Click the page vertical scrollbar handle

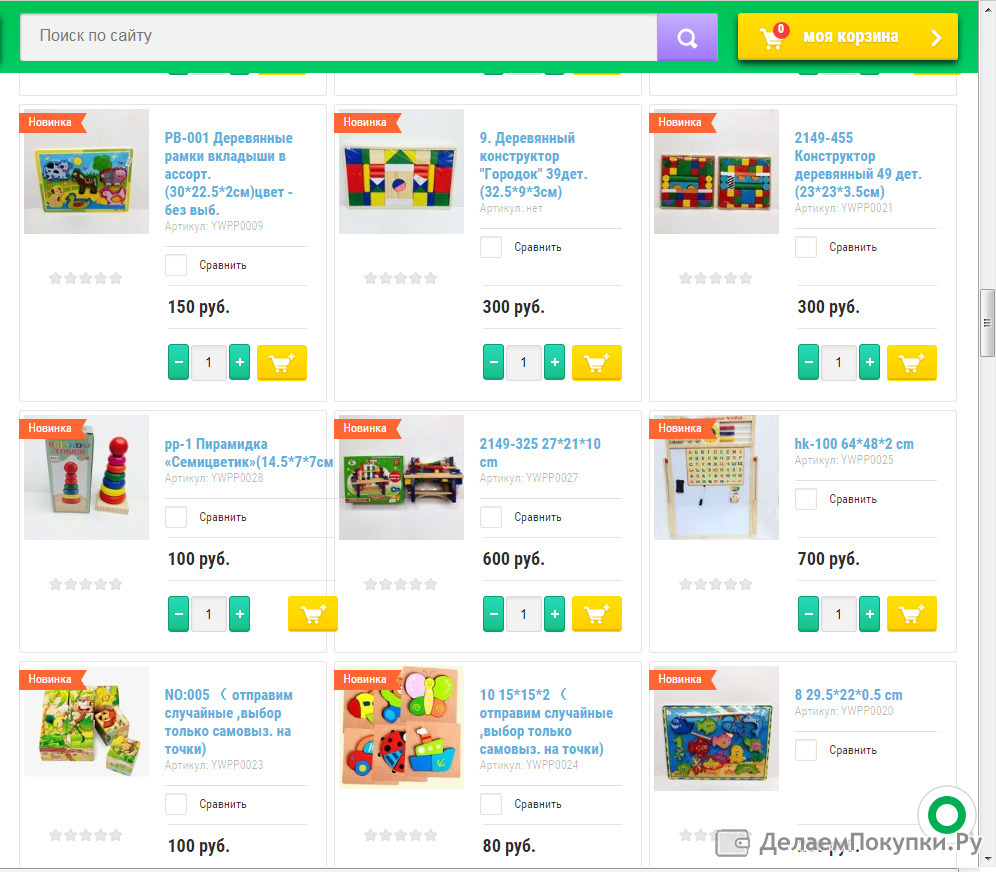click(987, 323)
